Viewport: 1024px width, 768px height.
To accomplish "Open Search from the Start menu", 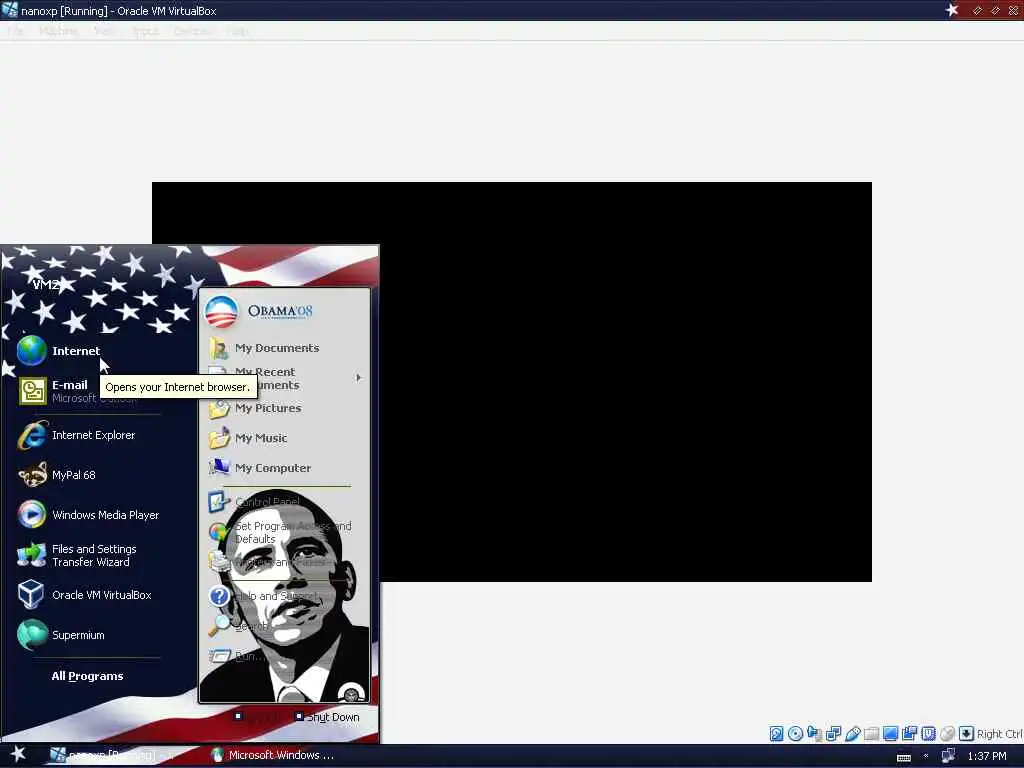I will click(284, 626).
